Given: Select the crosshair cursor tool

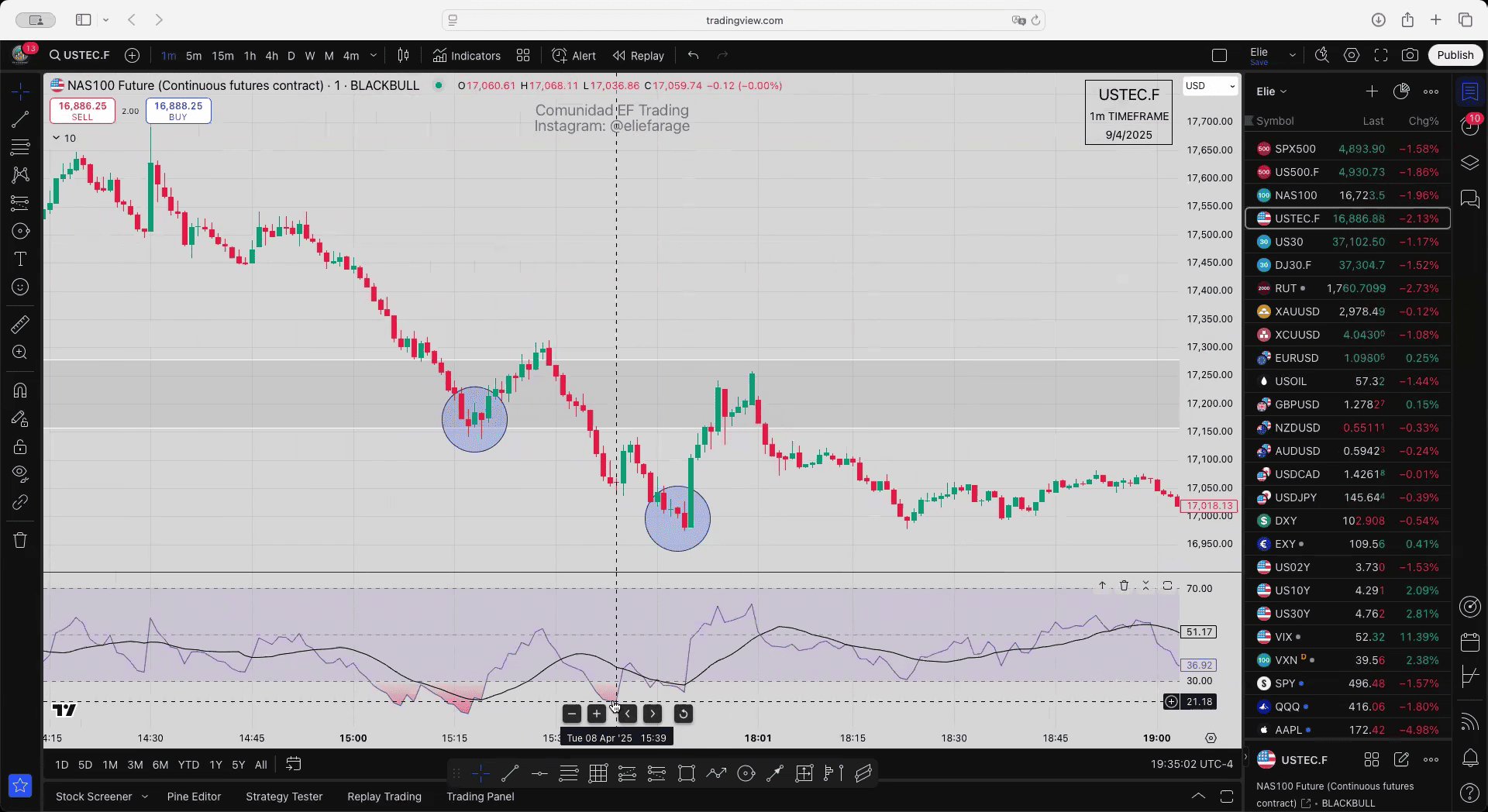Looking at the screenshot, I should 21,92.
